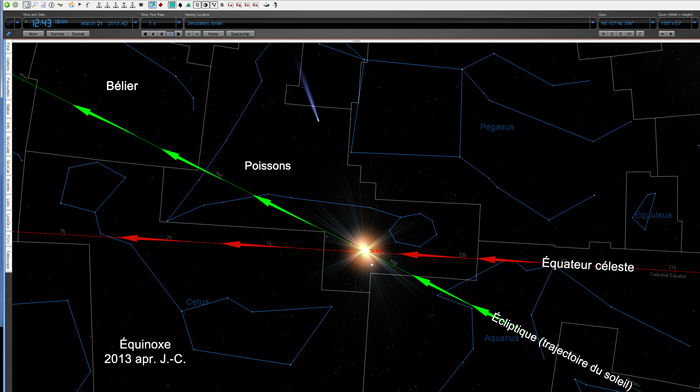
Task: Click the green-blue landscape toolbar icon
Action: pos(188,5)
